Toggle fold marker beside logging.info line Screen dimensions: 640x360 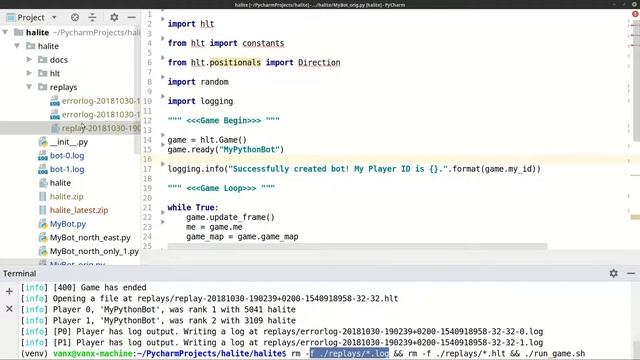pos(163,164)
